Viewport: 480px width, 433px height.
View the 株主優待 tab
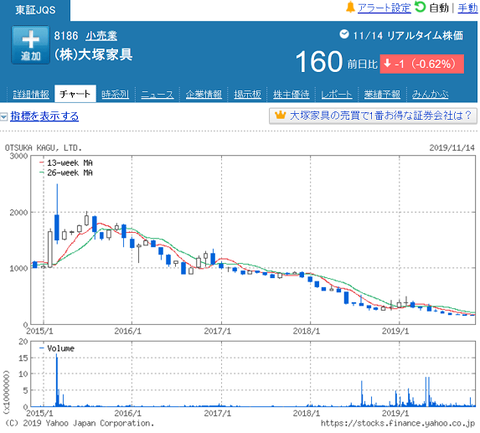291,94
